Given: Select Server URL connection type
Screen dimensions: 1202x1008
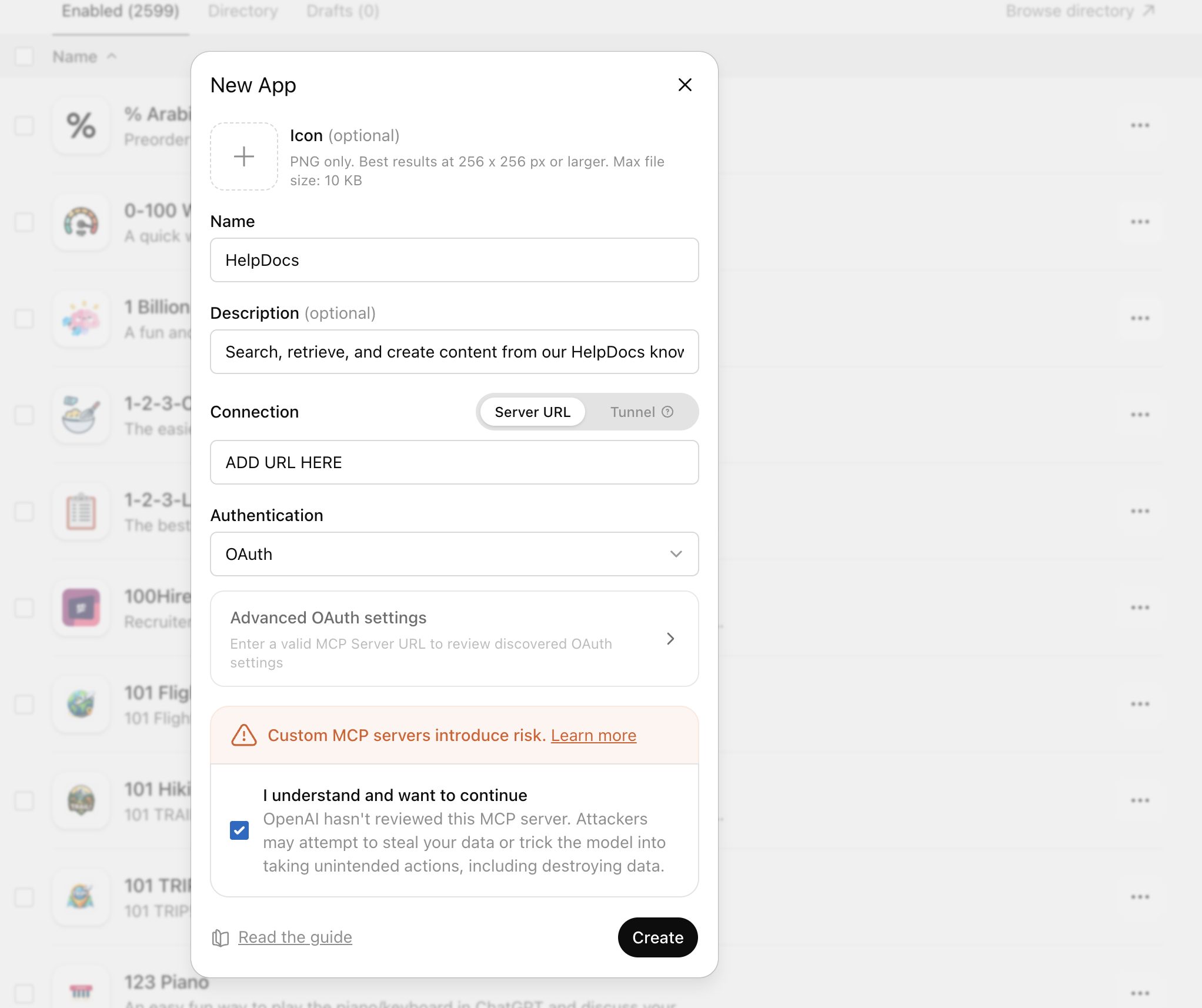Looking at the screenshot, I should [532, 412].
